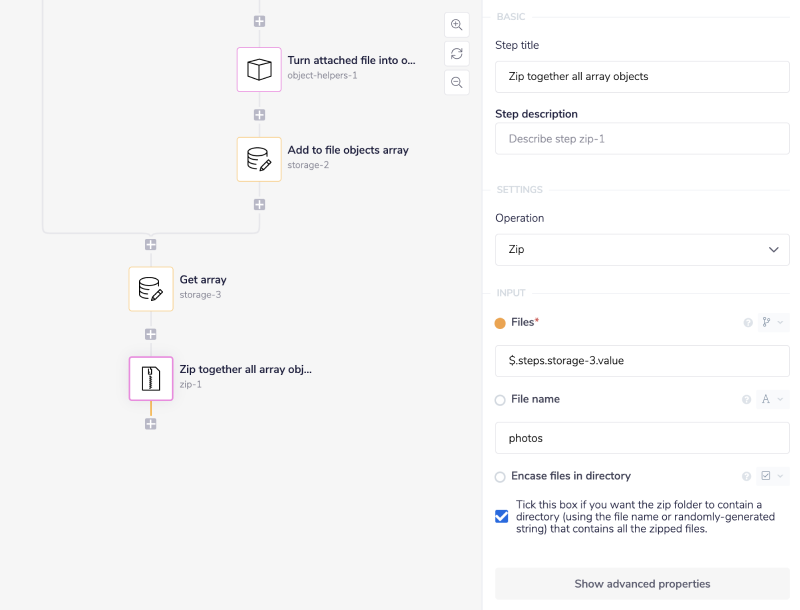
Task: Click Show advanced properties button
Action: tap(642, 584)
